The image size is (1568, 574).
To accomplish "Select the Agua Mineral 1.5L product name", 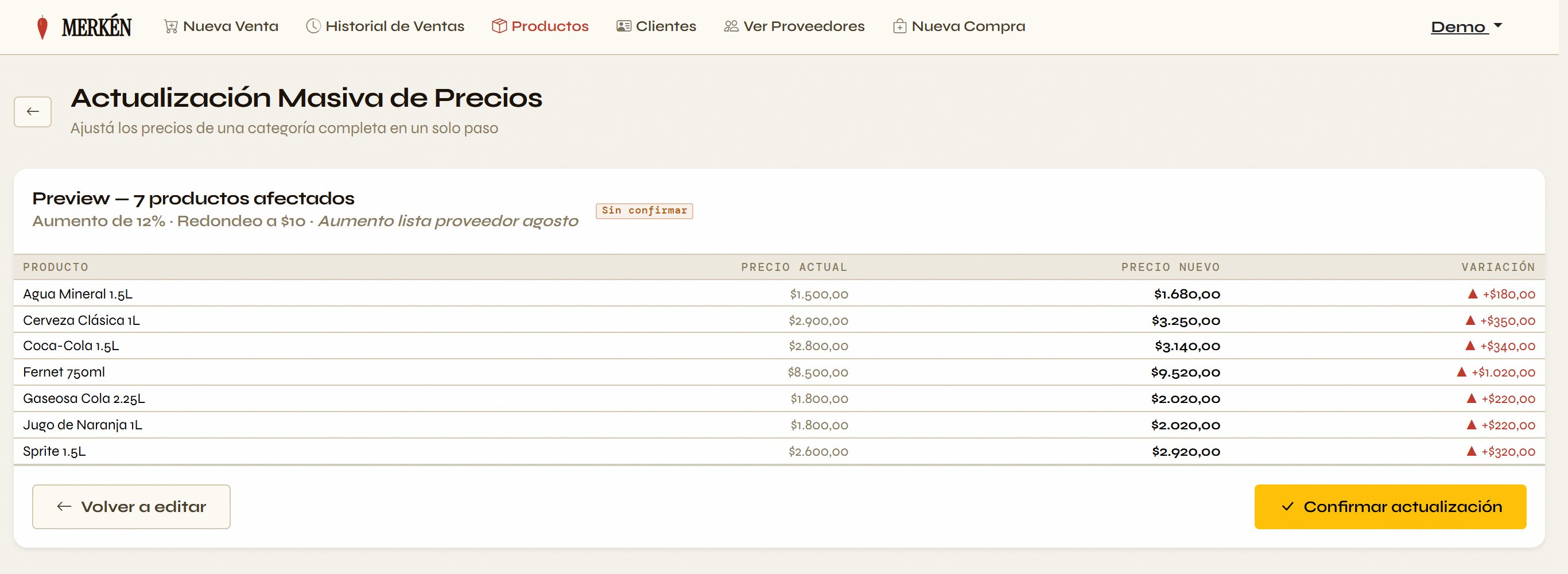I will [x=78, y=294].
